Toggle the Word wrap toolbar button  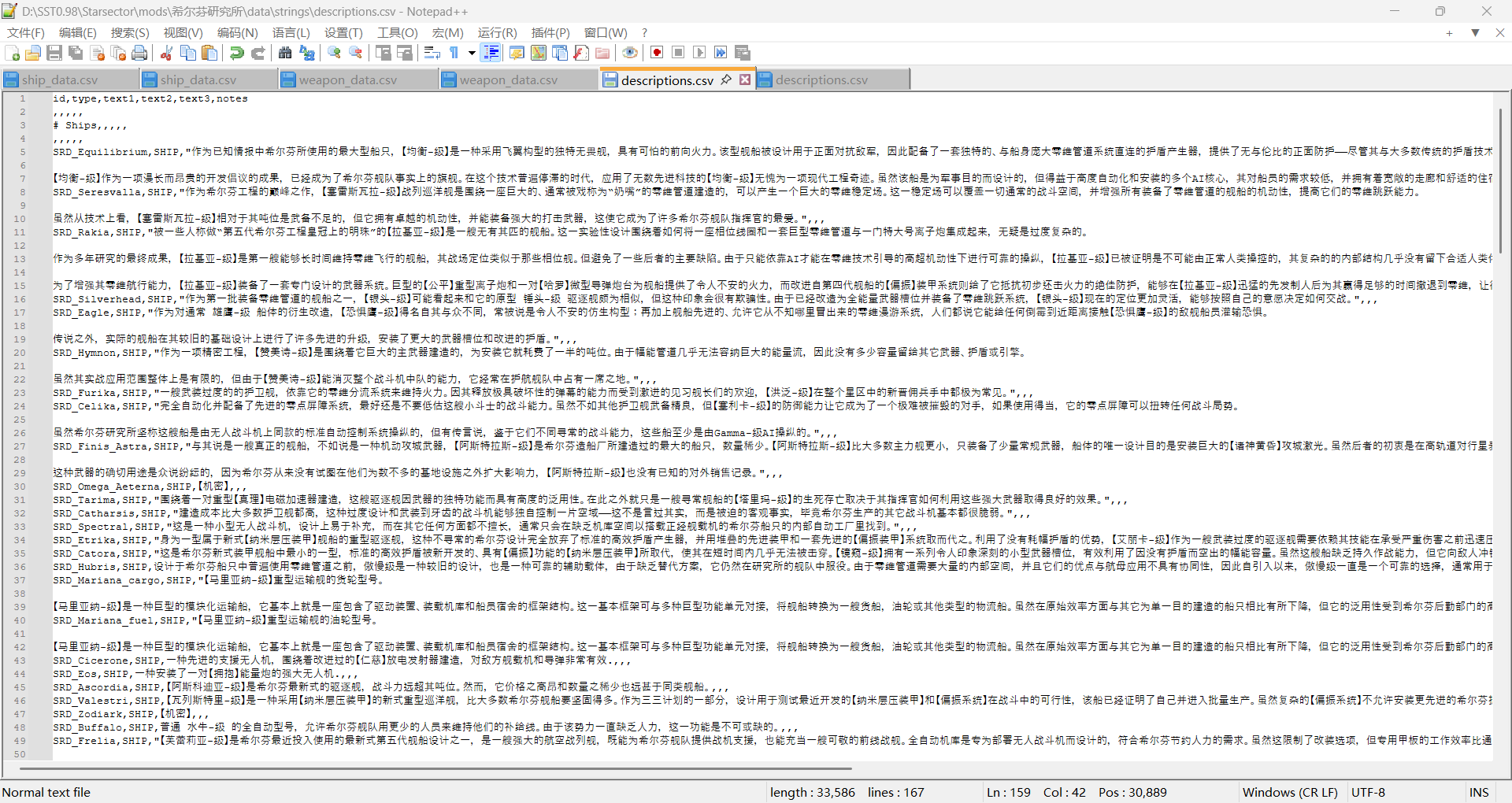[x=432, y=53]
